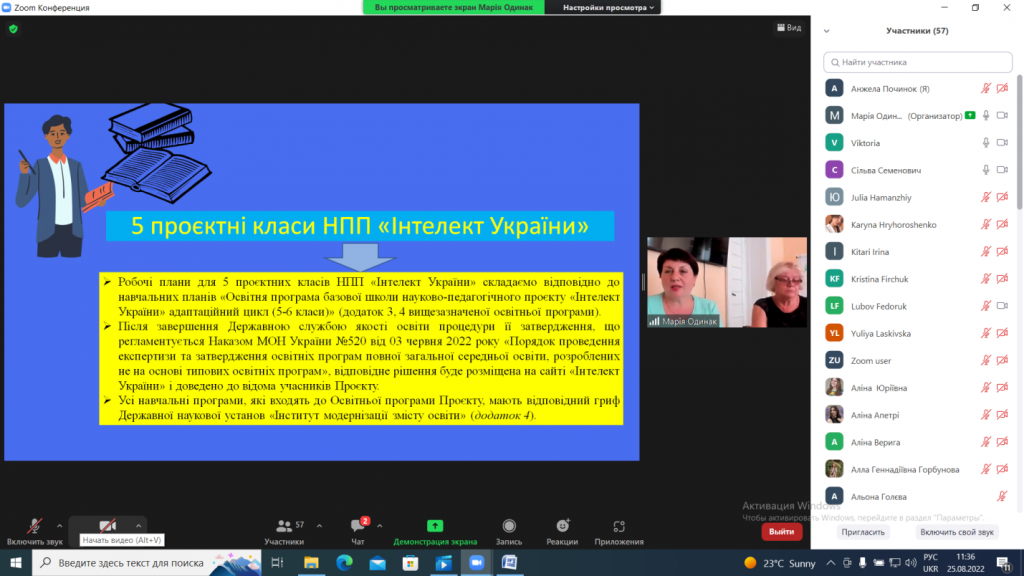Click Lubov Fedoruk's camera icon
Screen dimensions: 1024x576
[1002, 306]
